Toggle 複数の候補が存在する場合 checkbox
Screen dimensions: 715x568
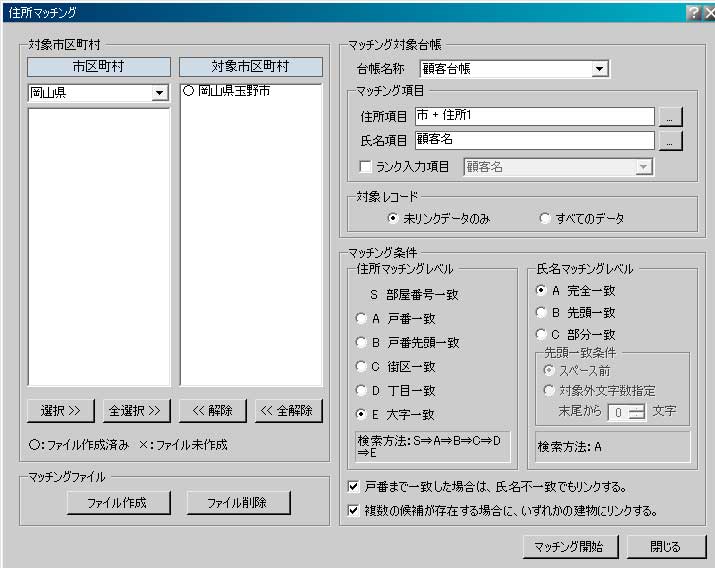point(353,511)
